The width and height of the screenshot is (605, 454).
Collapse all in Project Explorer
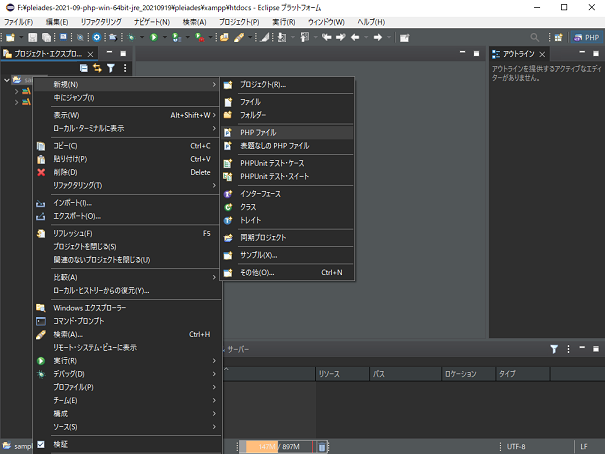tap(84, 68)
